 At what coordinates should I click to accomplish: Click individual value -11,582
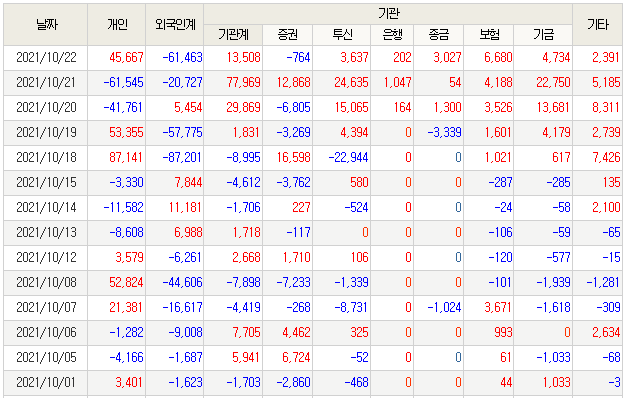pos(123,208)
